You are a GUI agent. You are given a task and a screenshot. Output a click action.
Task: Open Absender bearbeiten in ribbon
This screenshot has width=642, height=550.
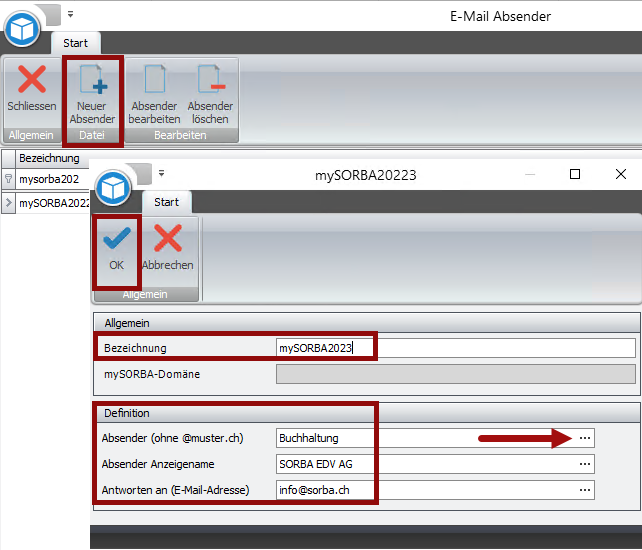(x=154, y=93)
